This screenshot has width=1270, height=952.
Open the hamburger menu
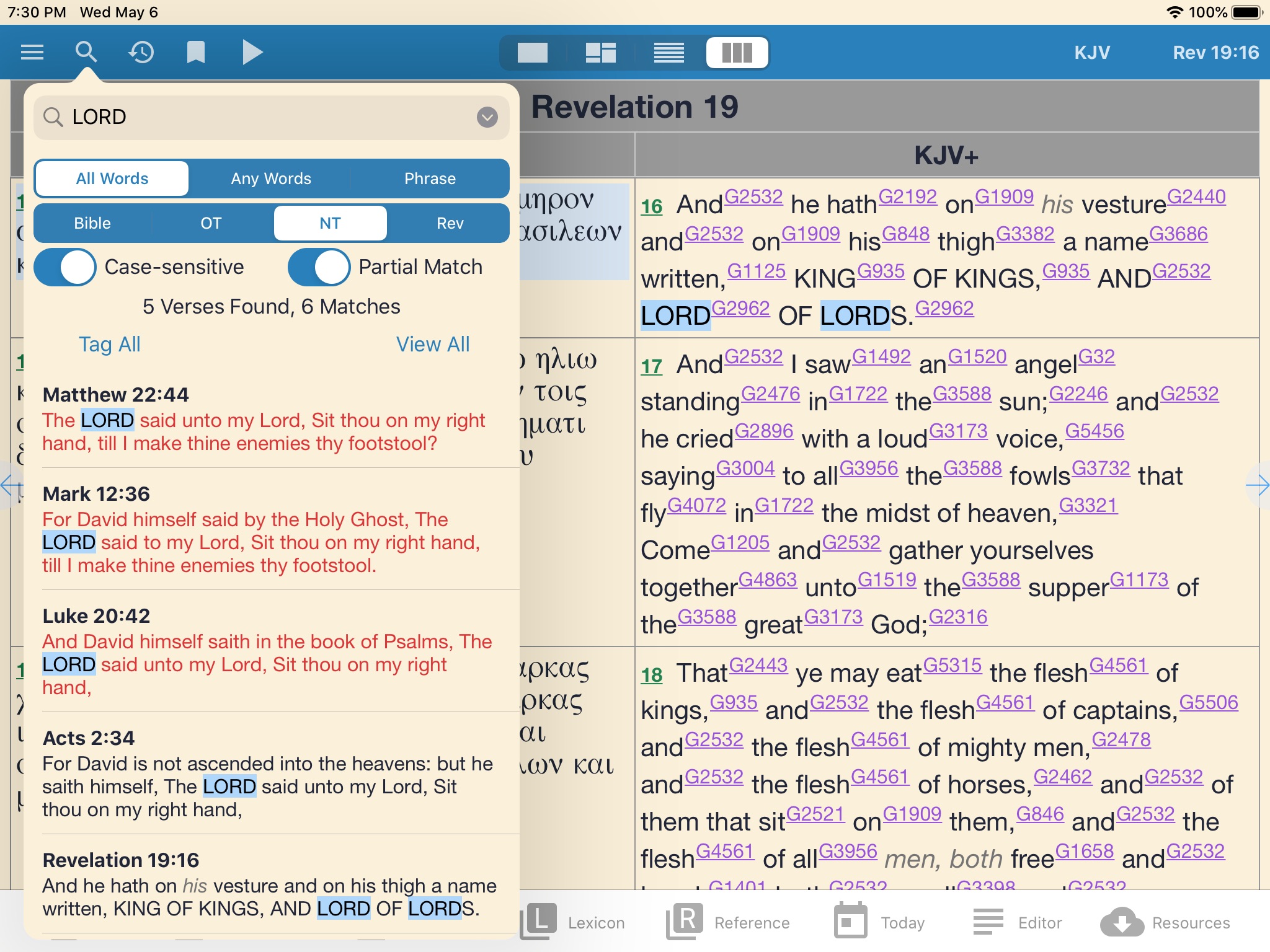click(32, 52)
